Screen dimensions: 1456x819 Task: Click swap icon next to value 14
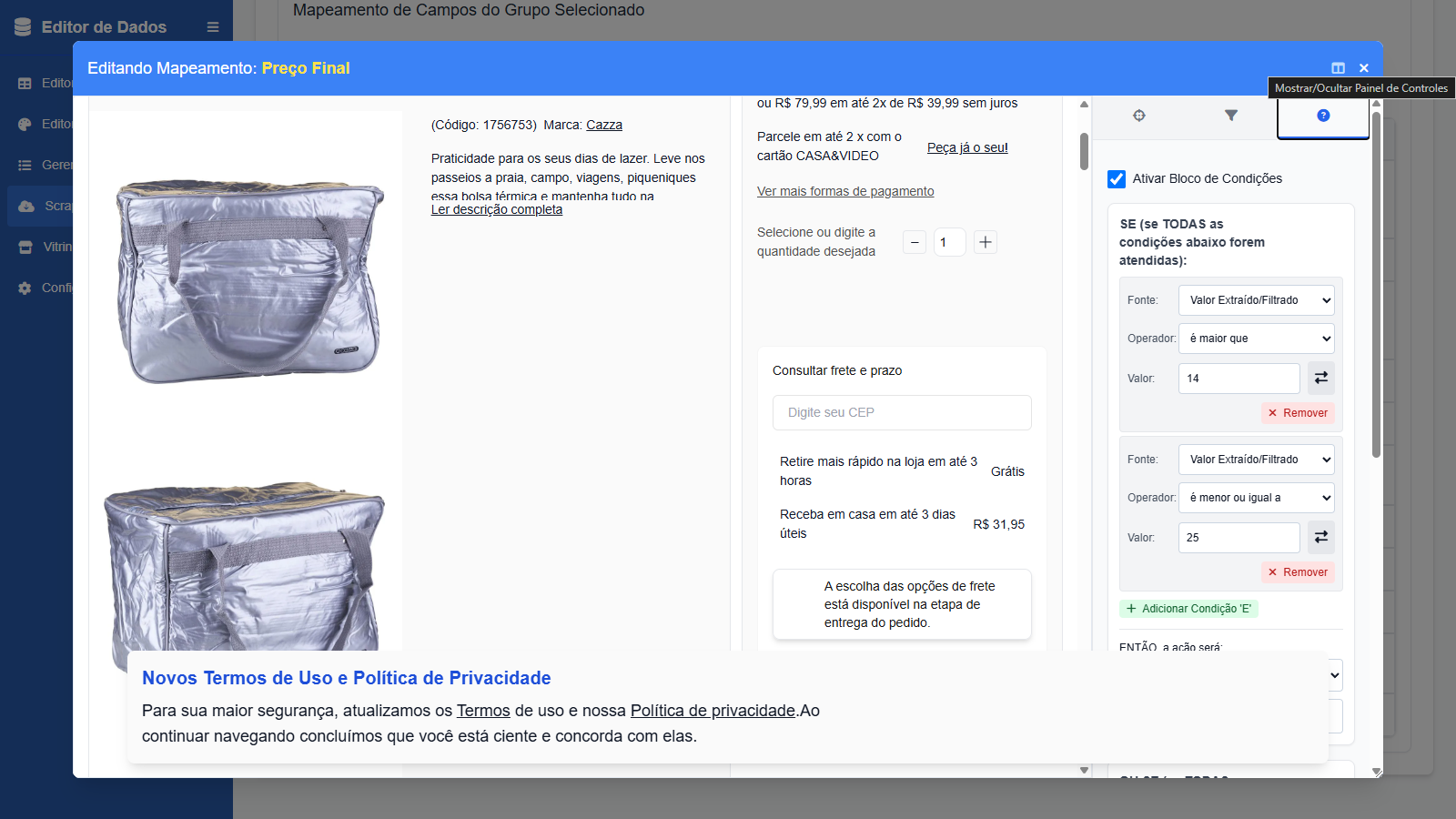click(1320, 378)
